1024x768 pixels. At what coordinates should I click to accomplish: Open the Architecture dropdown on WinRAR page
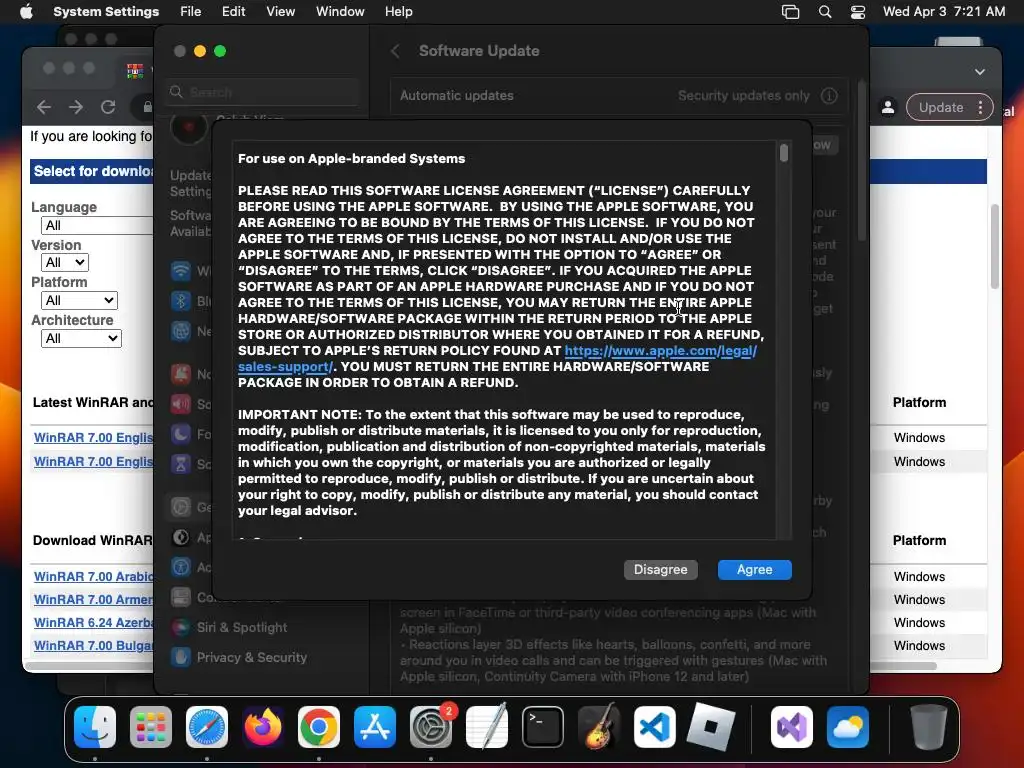81,338
